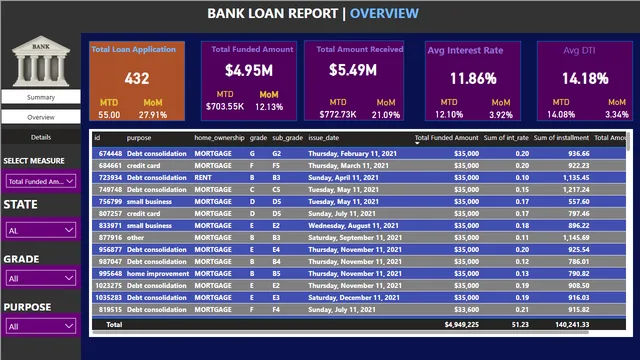640x360 pixels.
Task: Select the Total Amount Received card
Action: (x=354, y=81)
